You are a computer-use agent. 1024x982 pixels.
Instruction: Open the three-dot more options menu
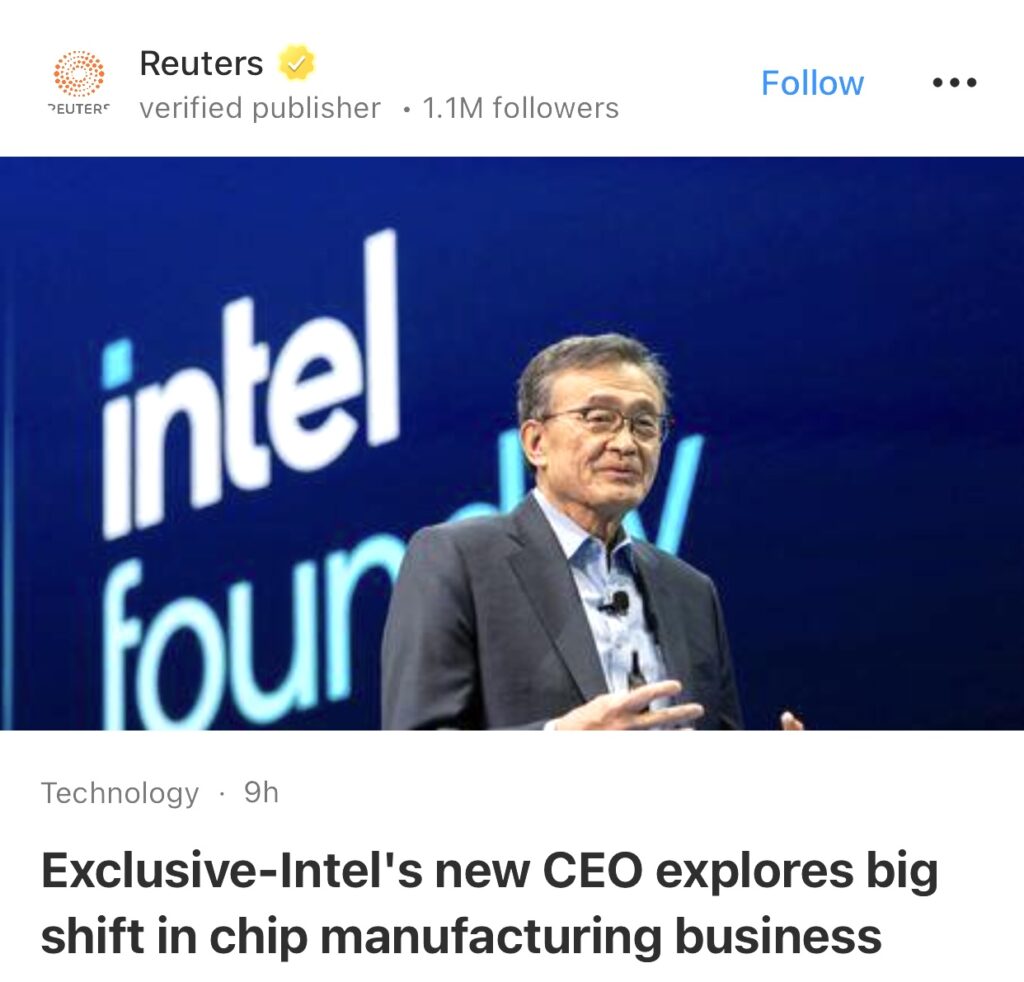[954, 82]
